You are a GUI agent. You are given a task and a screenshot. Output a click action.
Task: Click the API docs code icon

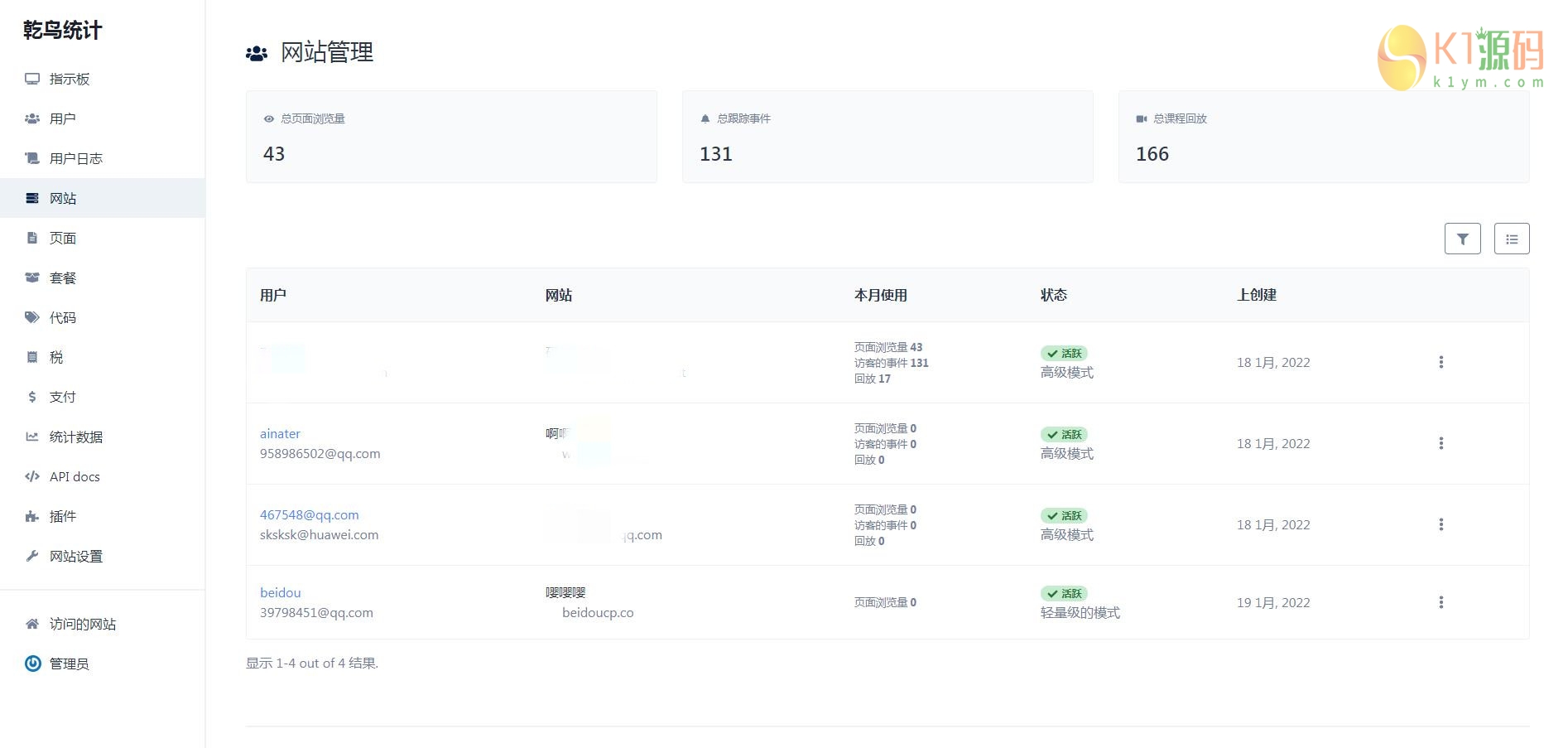(x=32, y=476)
